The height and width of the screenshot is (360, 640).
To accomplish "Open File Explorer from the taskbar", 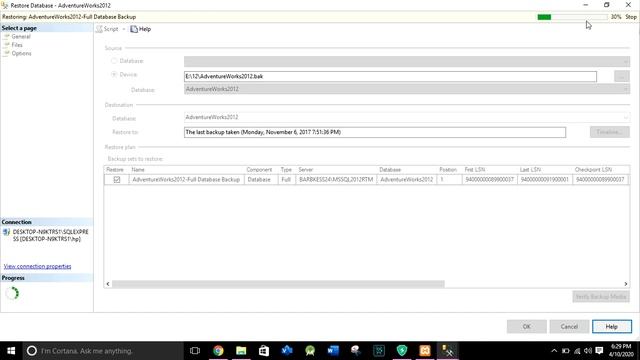I will tap(241, 351).
